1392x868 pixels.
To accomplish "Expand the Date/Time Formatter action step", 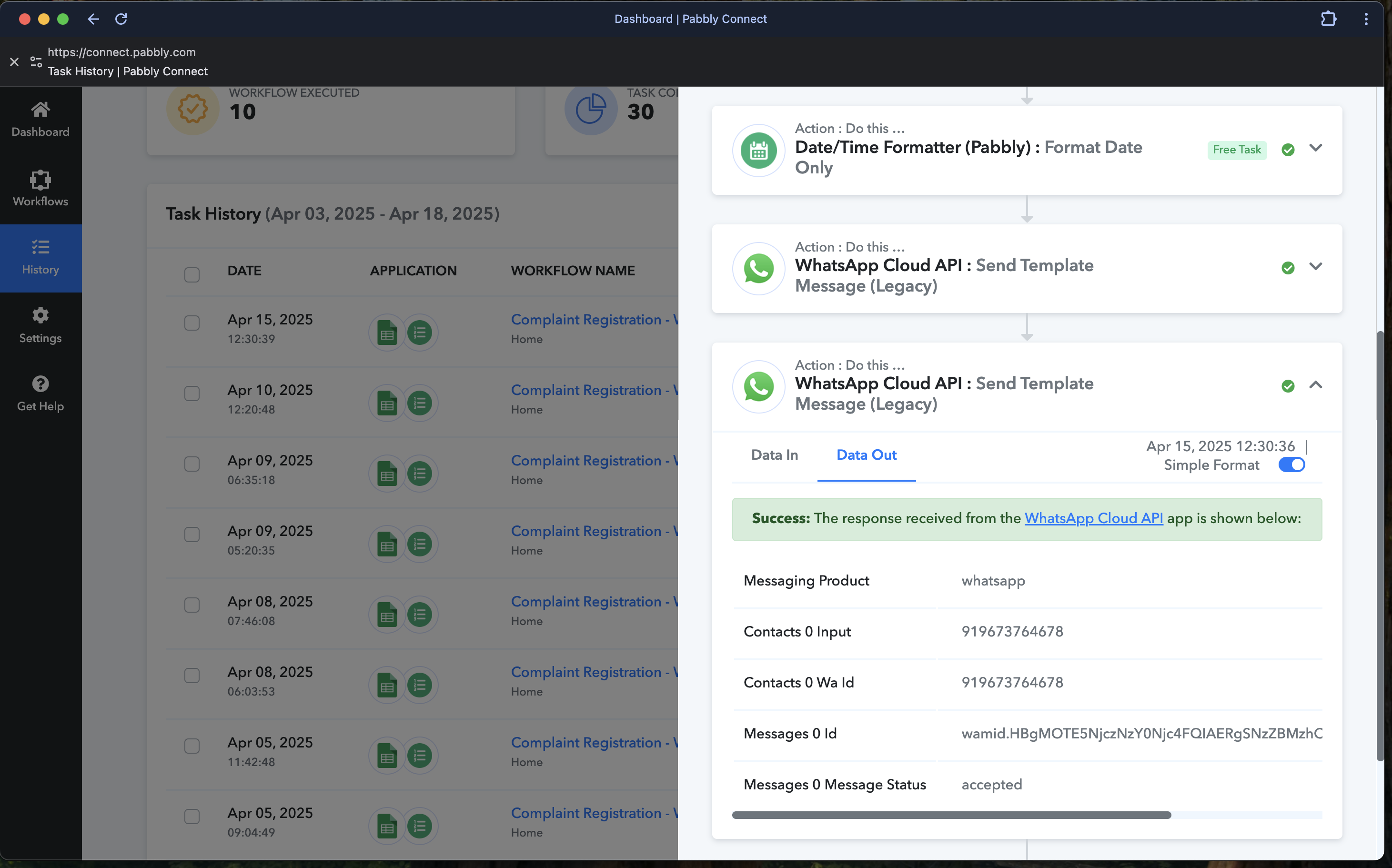I will (x=1315, y=148).
